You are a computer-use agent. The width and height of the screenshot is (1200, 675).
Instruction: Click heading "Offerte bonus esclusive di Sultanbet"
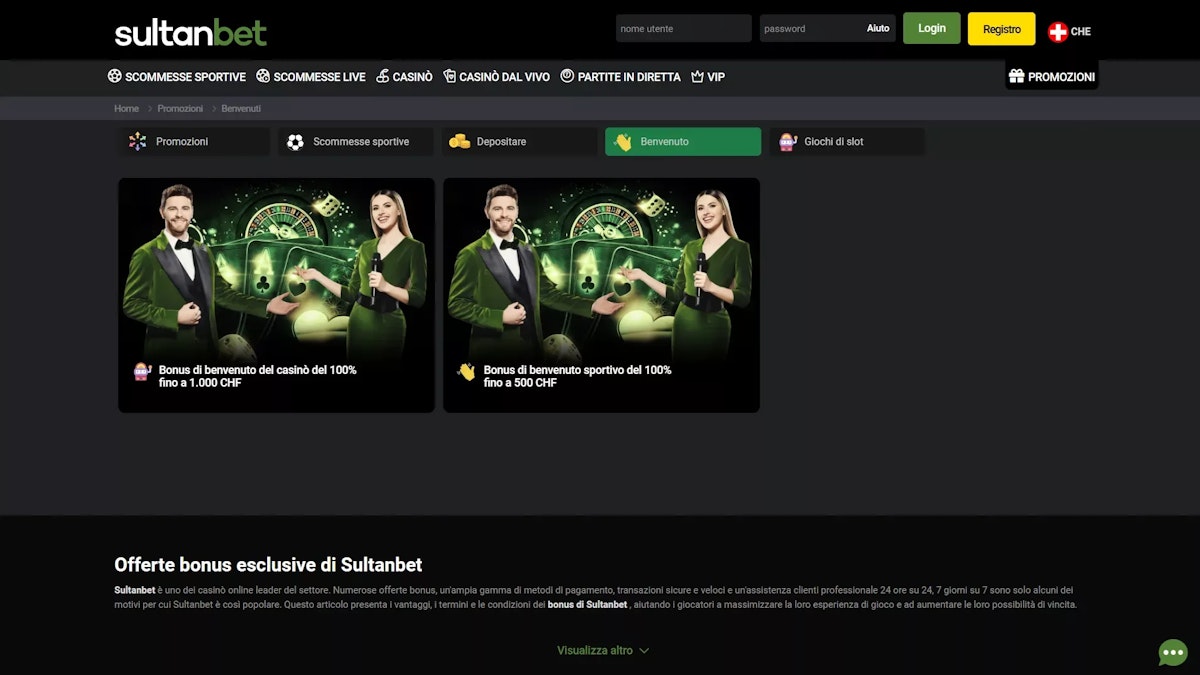pos(268,565)
